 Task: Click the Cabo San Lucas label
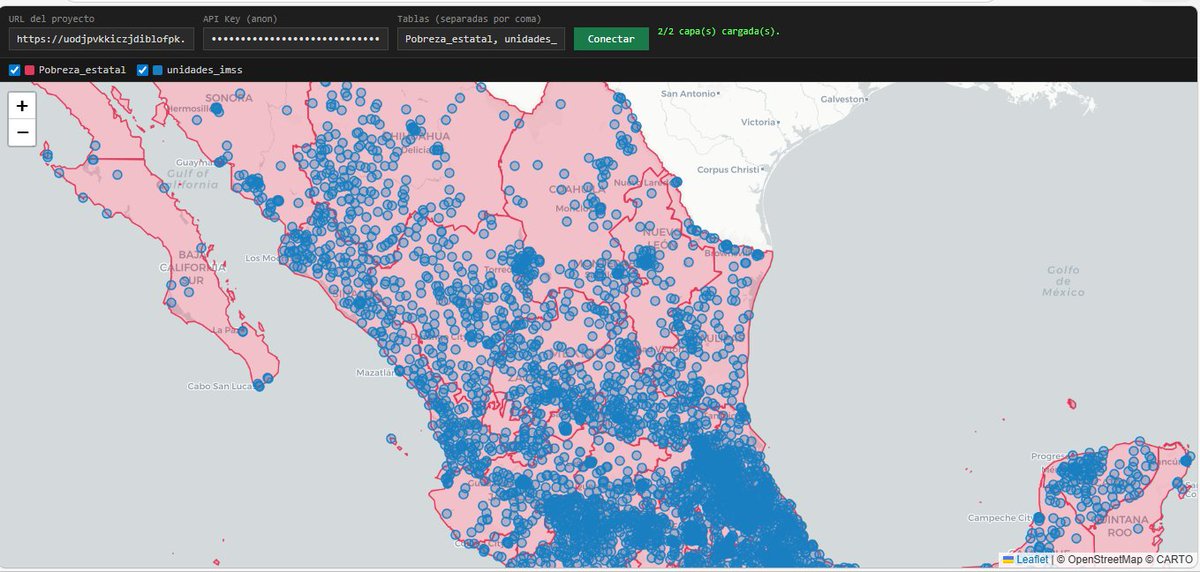tap(220, 386)
